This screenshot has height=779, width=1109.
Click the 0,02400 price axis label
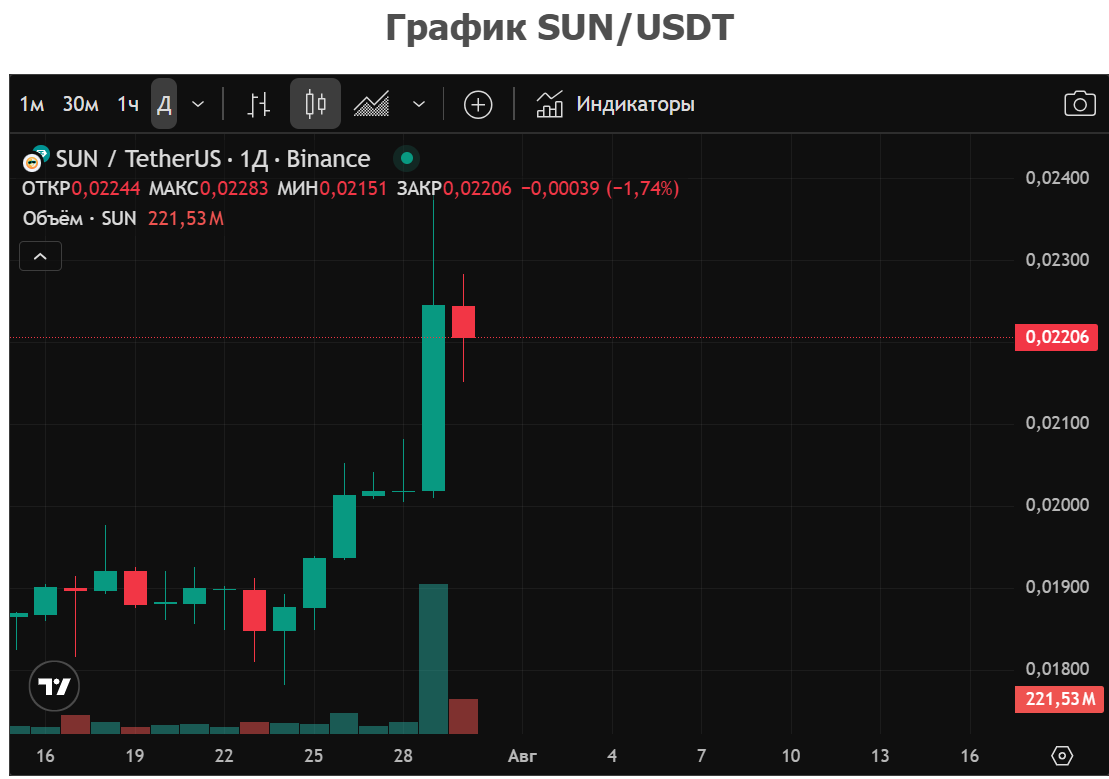1057,178
